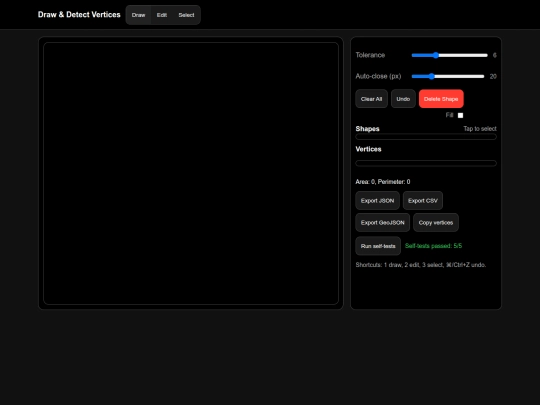This screenshot has width=540, height=405.
Task: Switch to Draw mode
Action: coord(138,15)
